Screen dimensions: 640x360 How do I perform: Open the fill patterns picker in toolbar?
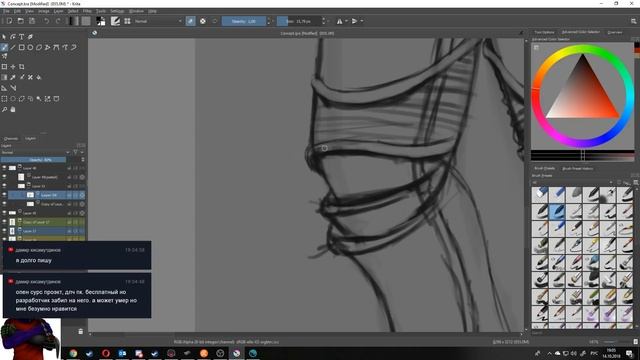coord(86,21)
